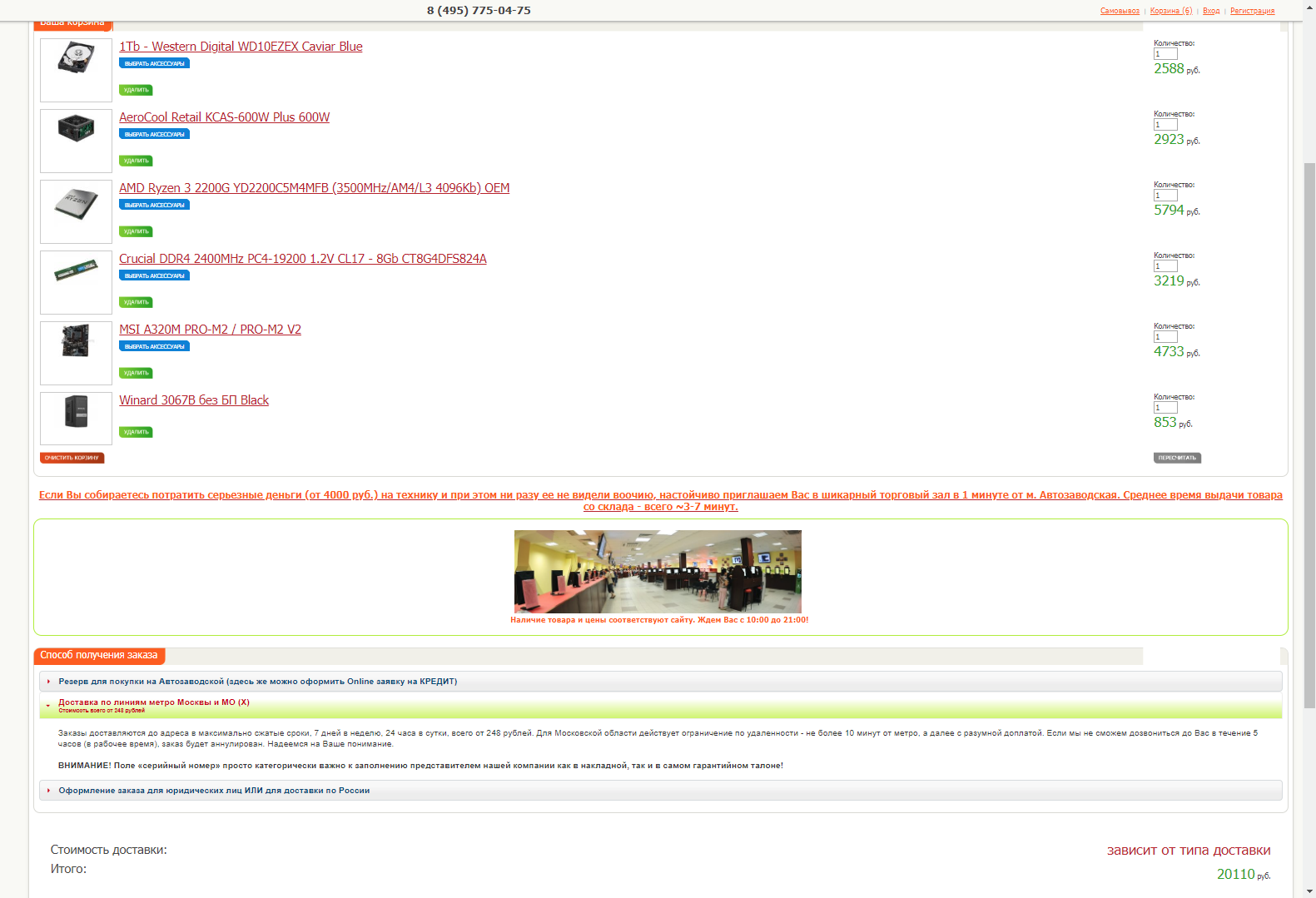
Task: Click the hard drive product thumbnail
Action: [76, 70]
